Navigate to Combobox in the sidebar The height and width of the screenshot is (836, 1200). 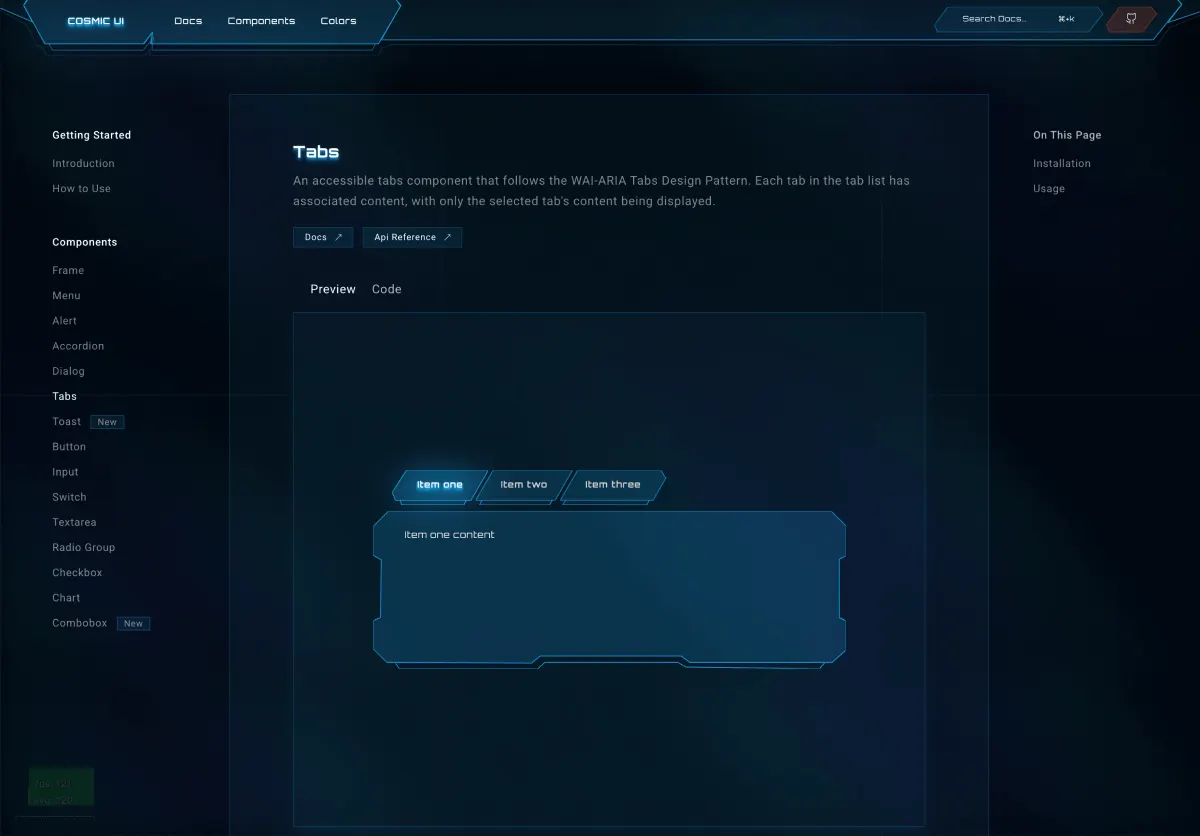[x=79, y=623]
